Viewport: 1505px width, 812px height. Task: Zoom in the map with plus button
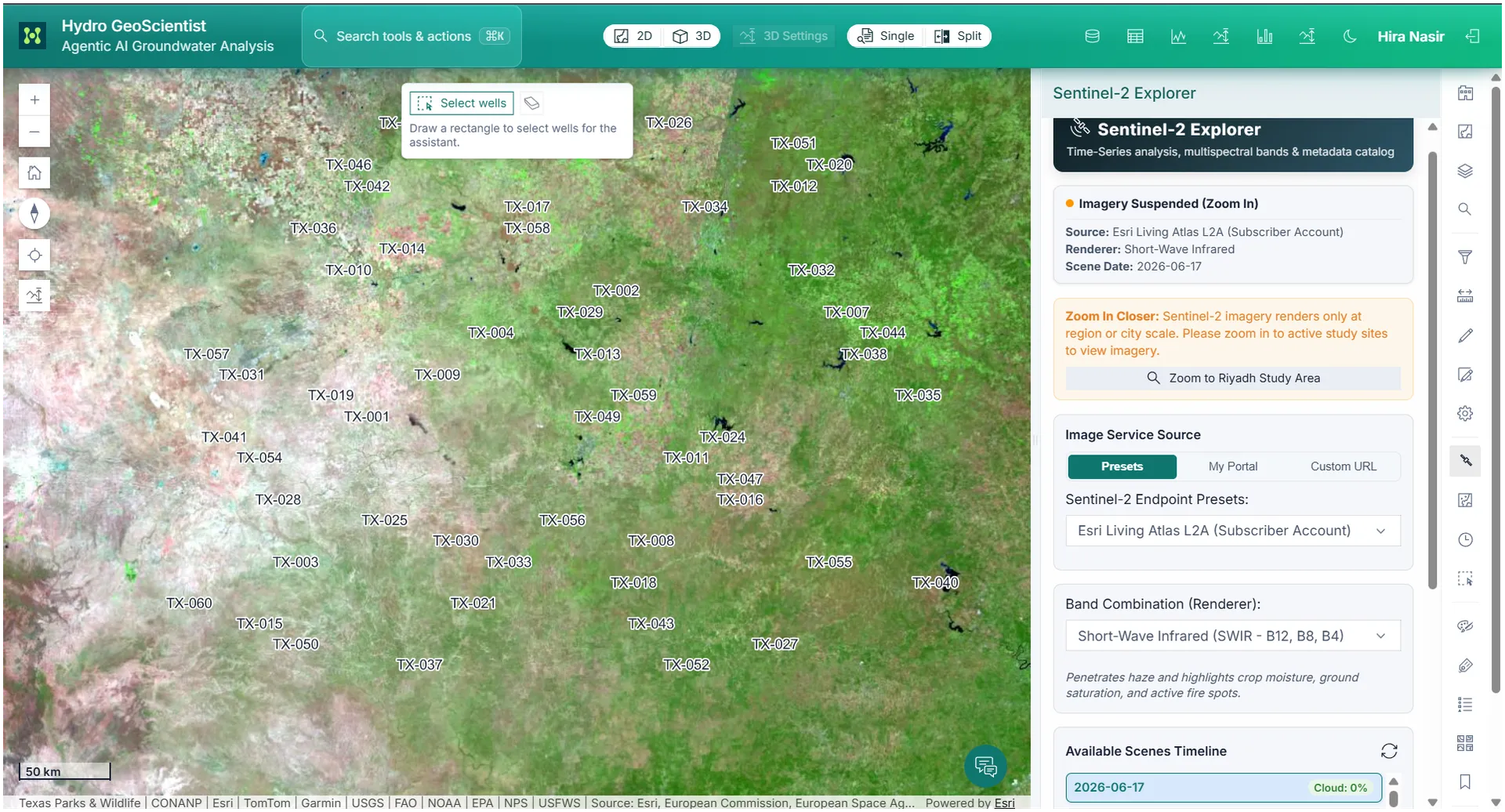point(34,100)
